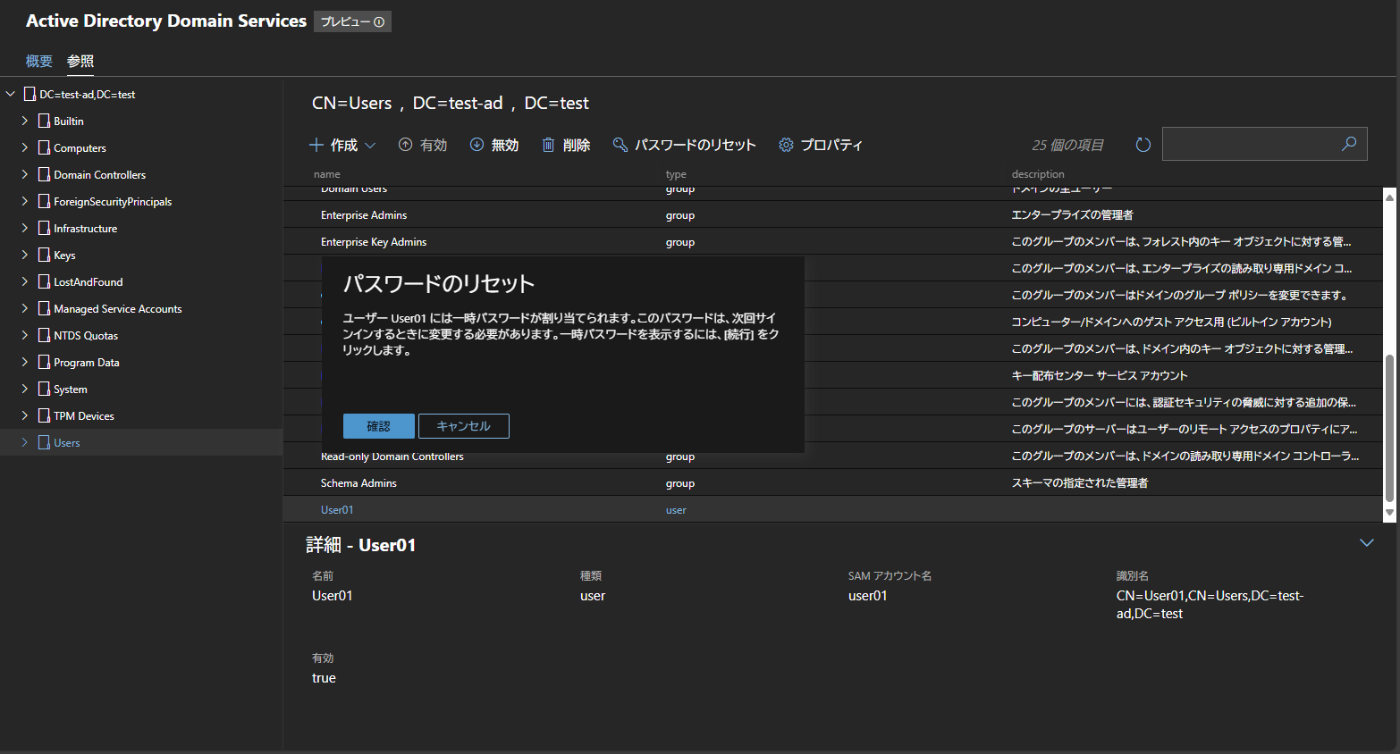This screenshot has width=1400, height=754.
Task: Click the 削除 trash icon
Action: pos(548,145)
